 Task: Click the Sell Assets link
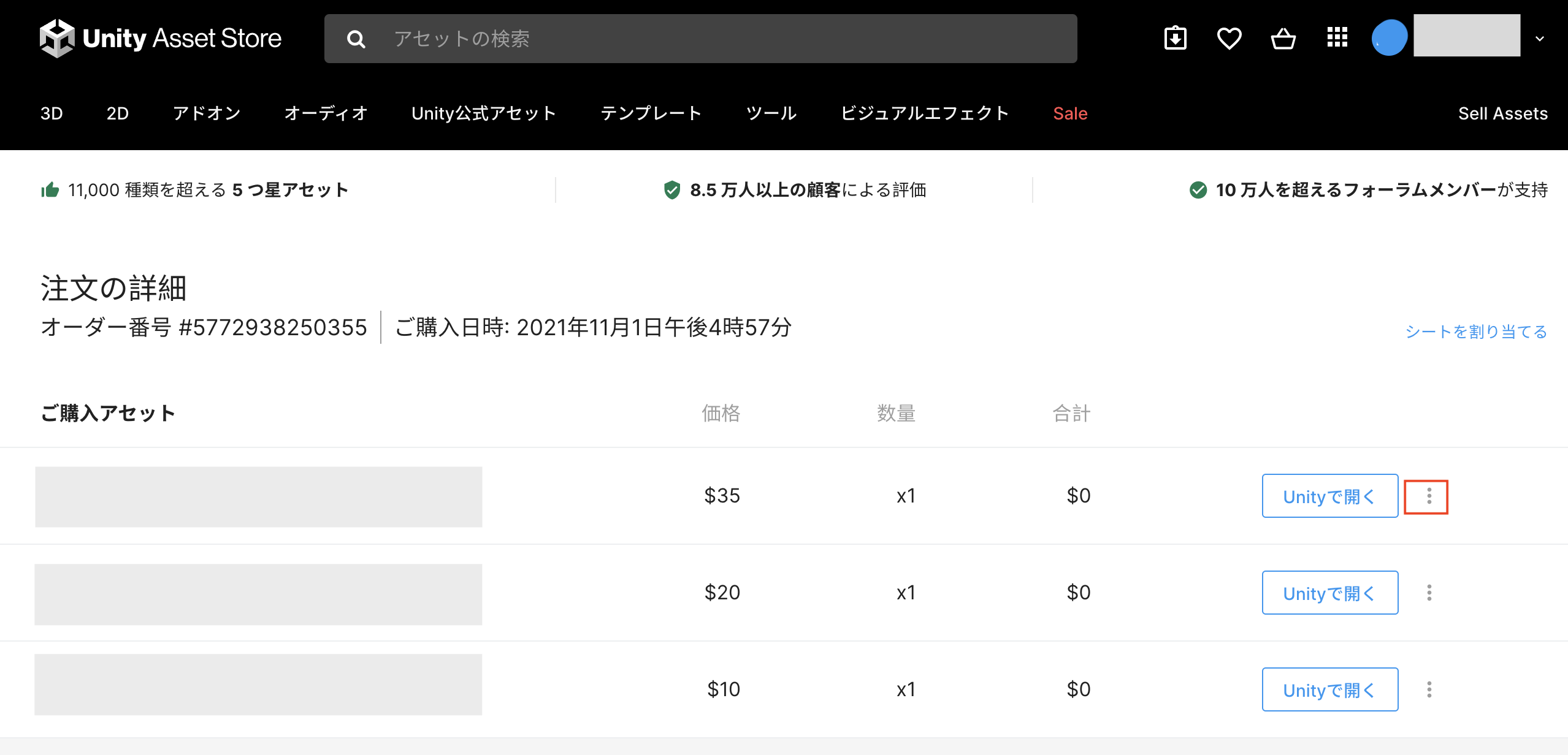tap(1502, 113)
